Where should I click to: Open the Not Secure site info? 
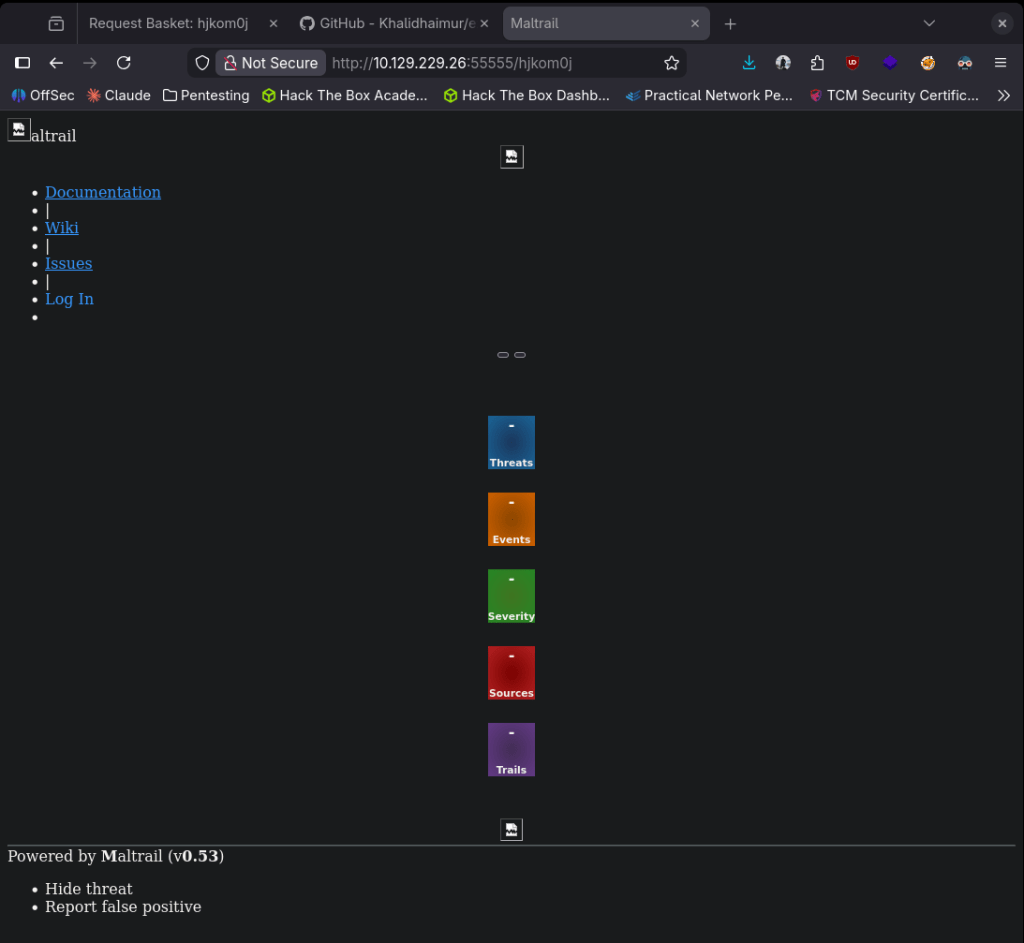(x=270, y=63)
